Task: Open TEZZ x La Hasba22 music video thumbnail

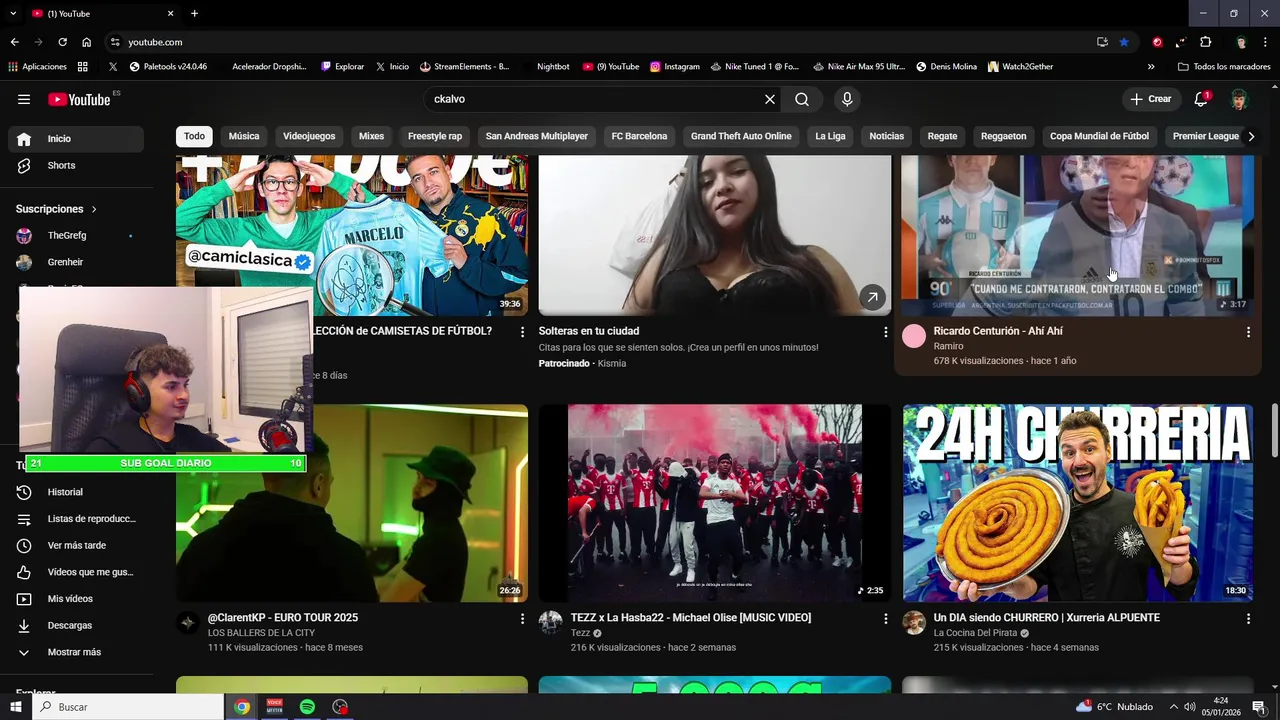Action: 715,503
